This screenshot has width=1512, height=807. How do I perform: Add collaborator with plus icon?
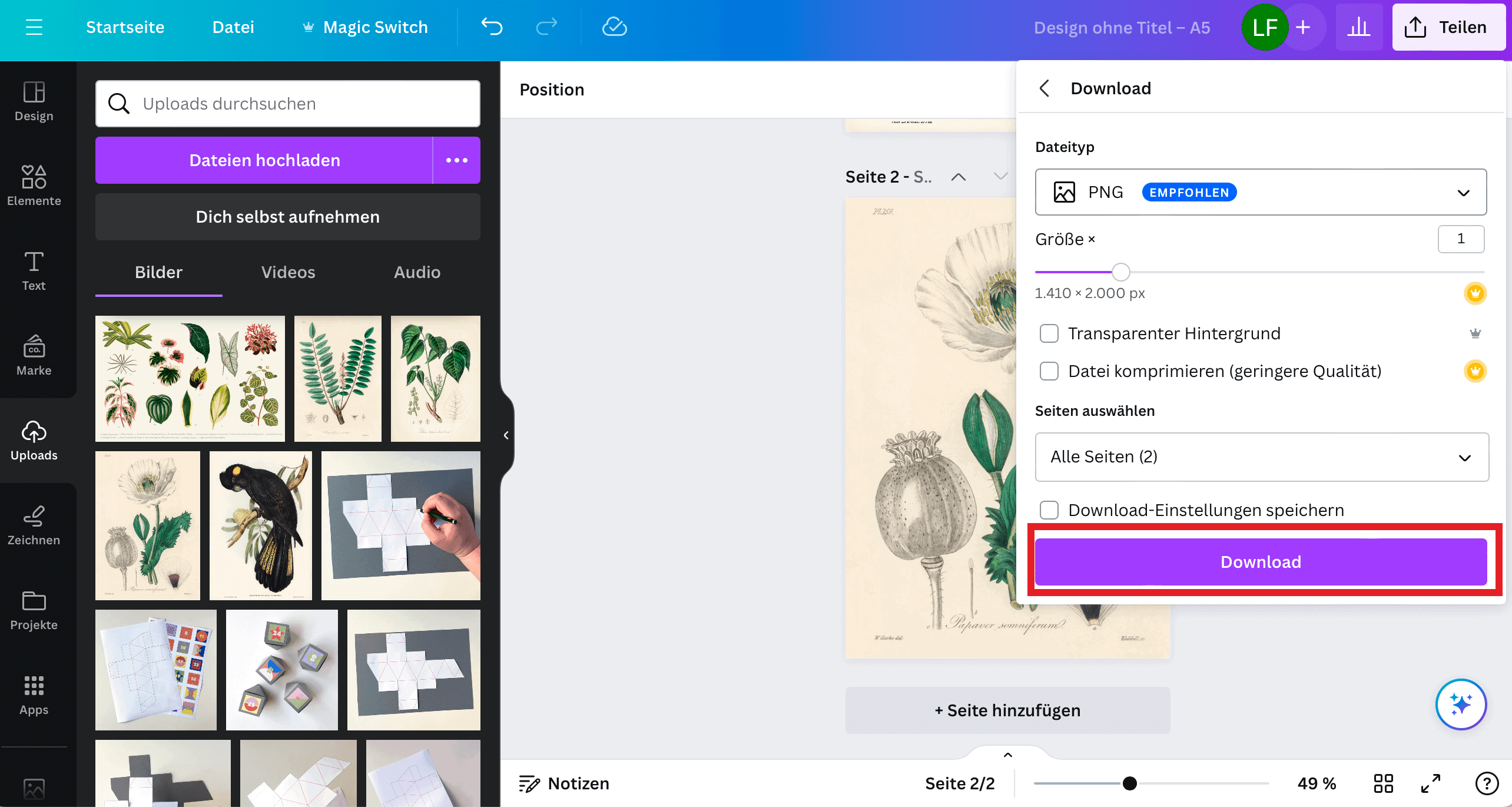pos(1303,27)
